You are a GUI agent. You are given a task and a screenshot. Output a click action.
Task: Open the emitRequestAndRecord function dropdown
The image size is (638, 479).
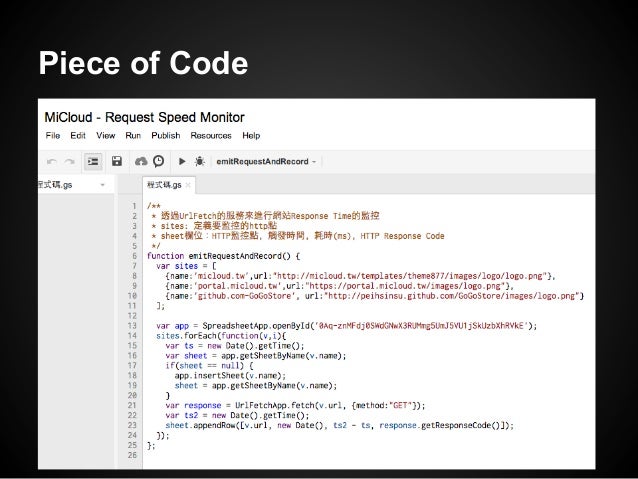pyautogui.click(x=266, y=162)
